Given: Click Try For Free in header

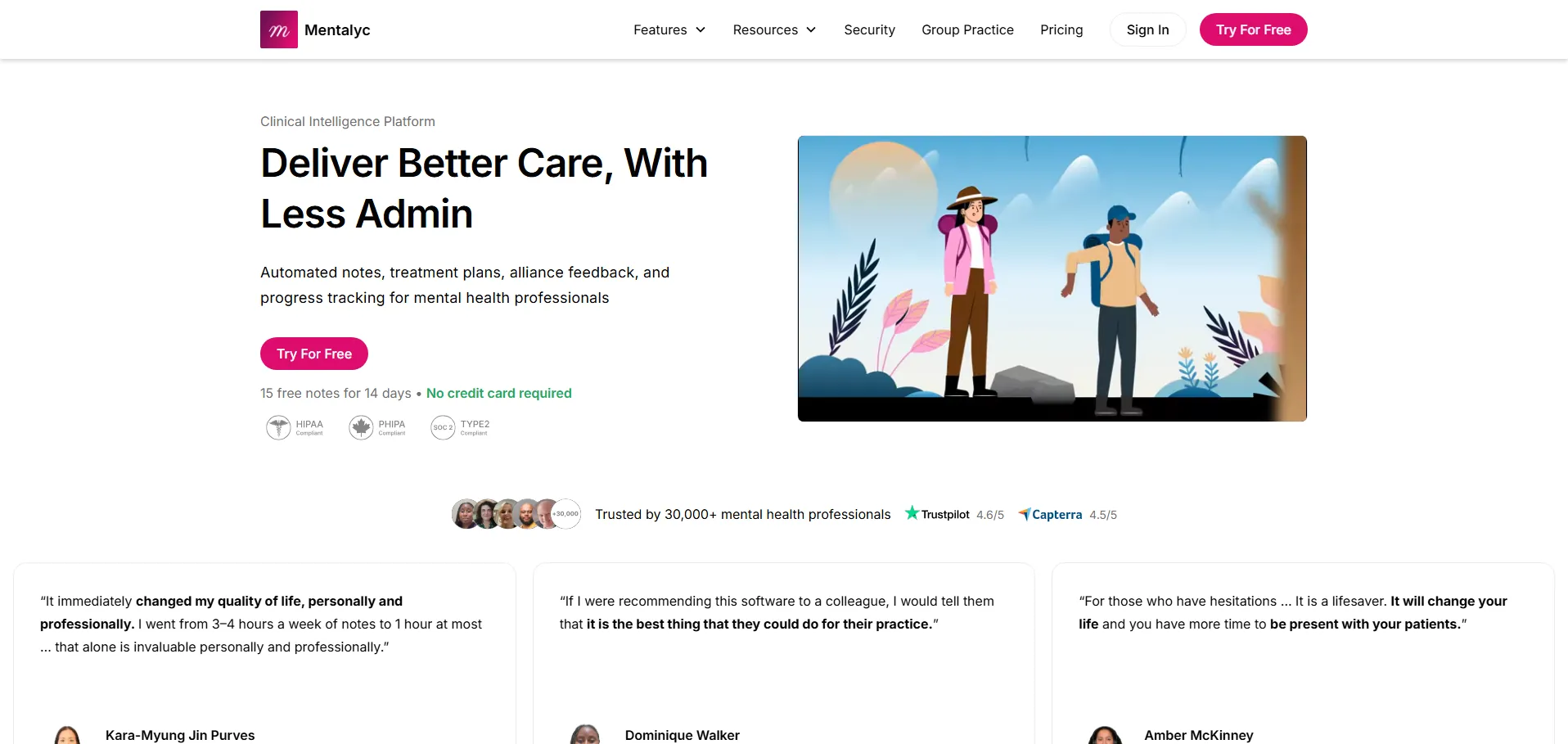Looking at the screenshot, I should pyautogui.click(x=1253, y=29).
